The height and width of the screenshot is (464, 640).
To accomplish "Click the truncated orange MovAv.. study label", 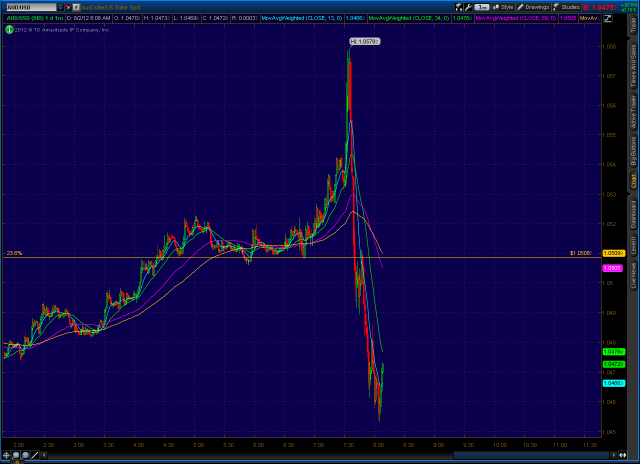I will pos(589,18).
